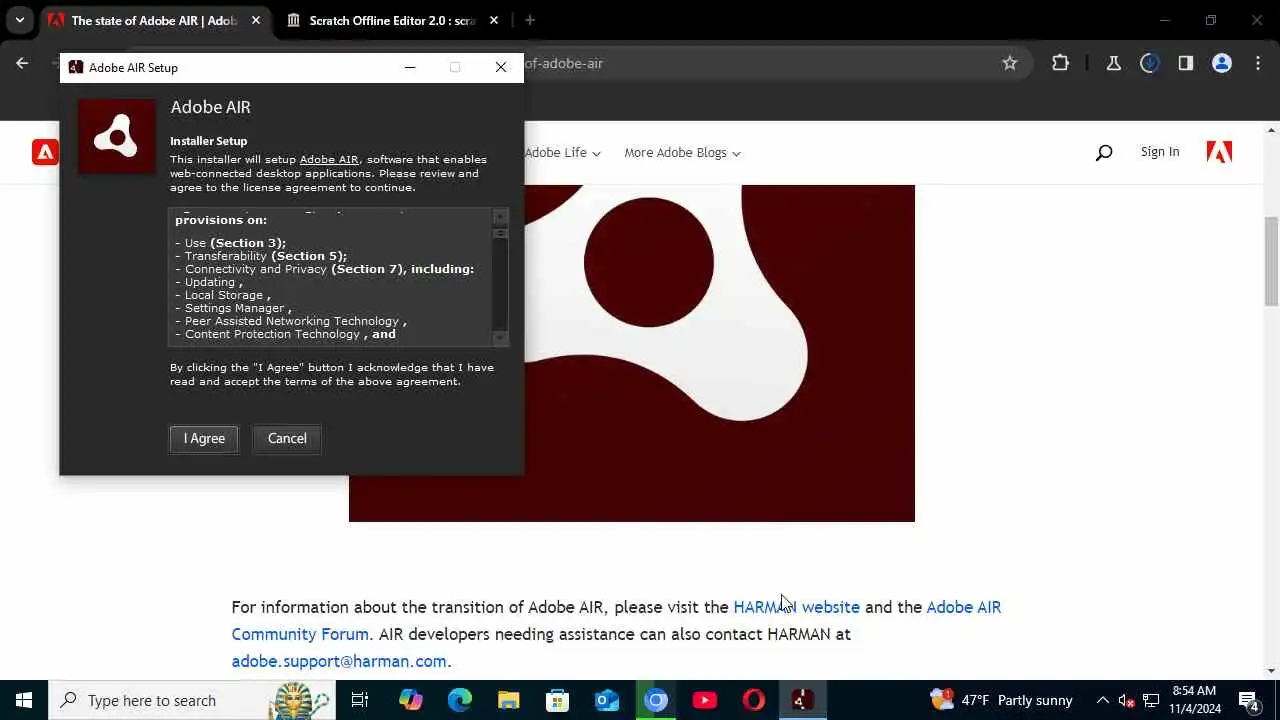
Task: Open Chrome three-dot menu
Action: [1258, 63]
